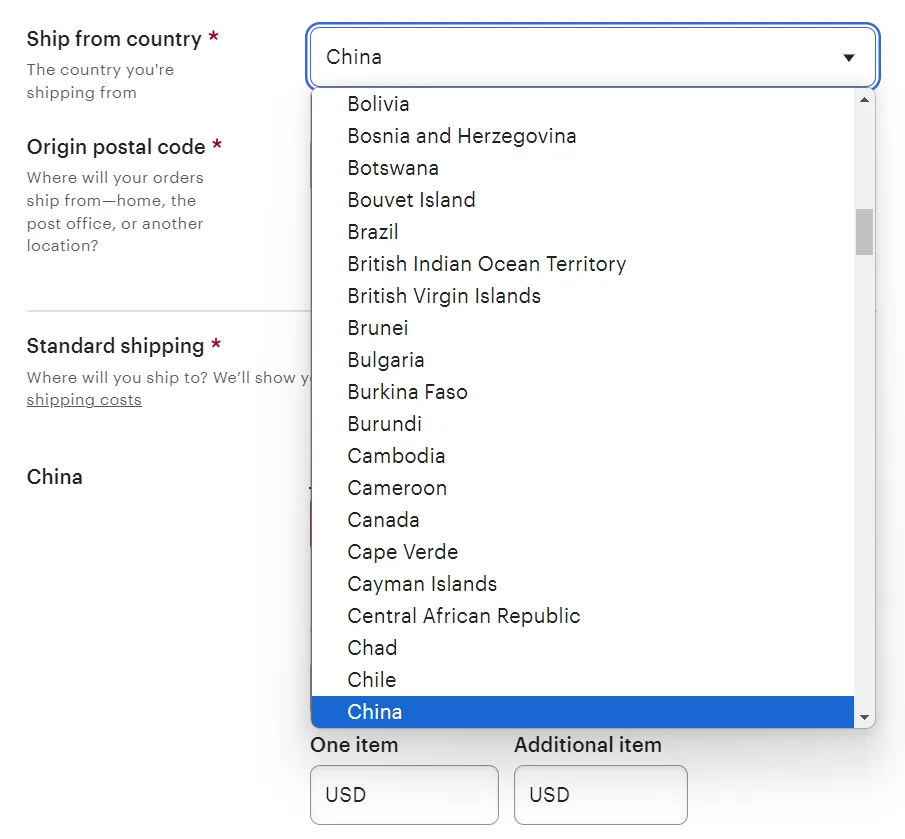Select Brazil as ship from country
The image size is (905, 839).
[x=373, y=232]
